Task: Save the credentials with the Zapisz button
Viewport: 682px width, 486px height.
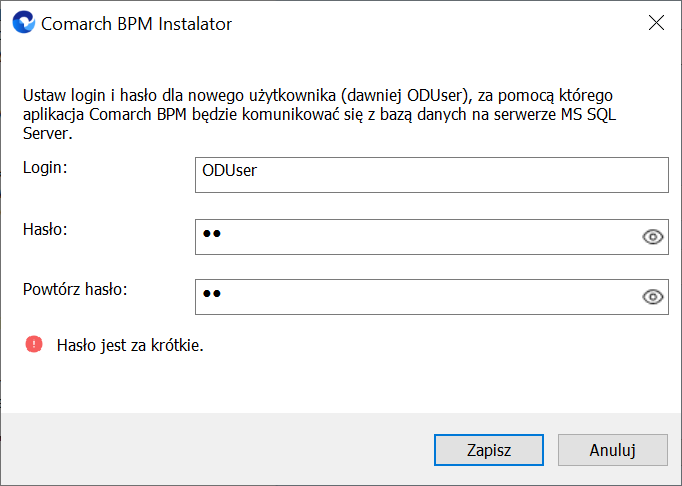Action: pos(489,450)
